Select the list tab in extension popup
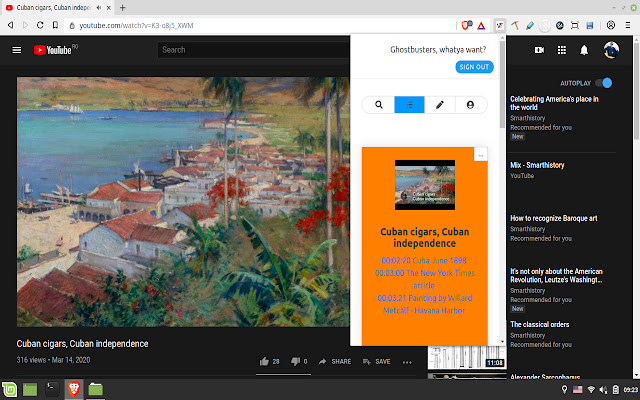The image size is (640, 400). tap(409, 105)
